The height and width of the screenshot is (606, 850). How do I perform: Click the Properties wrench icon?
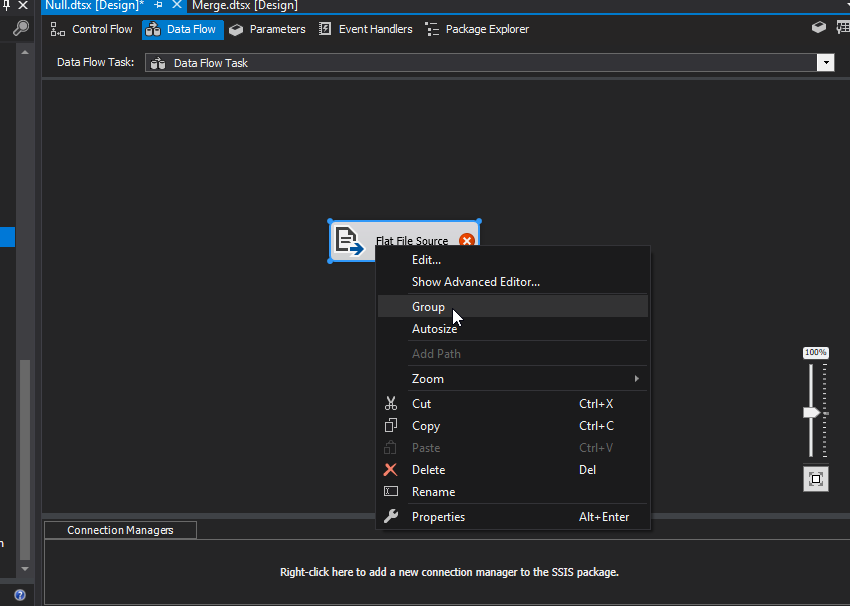pyautogui.click(x=393, y=514)
